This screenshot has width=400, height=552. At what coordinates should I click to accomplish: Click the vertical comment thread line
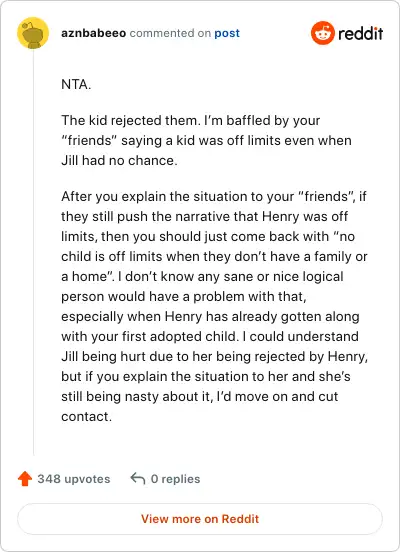pyautogui.click(x=33, y=253)
